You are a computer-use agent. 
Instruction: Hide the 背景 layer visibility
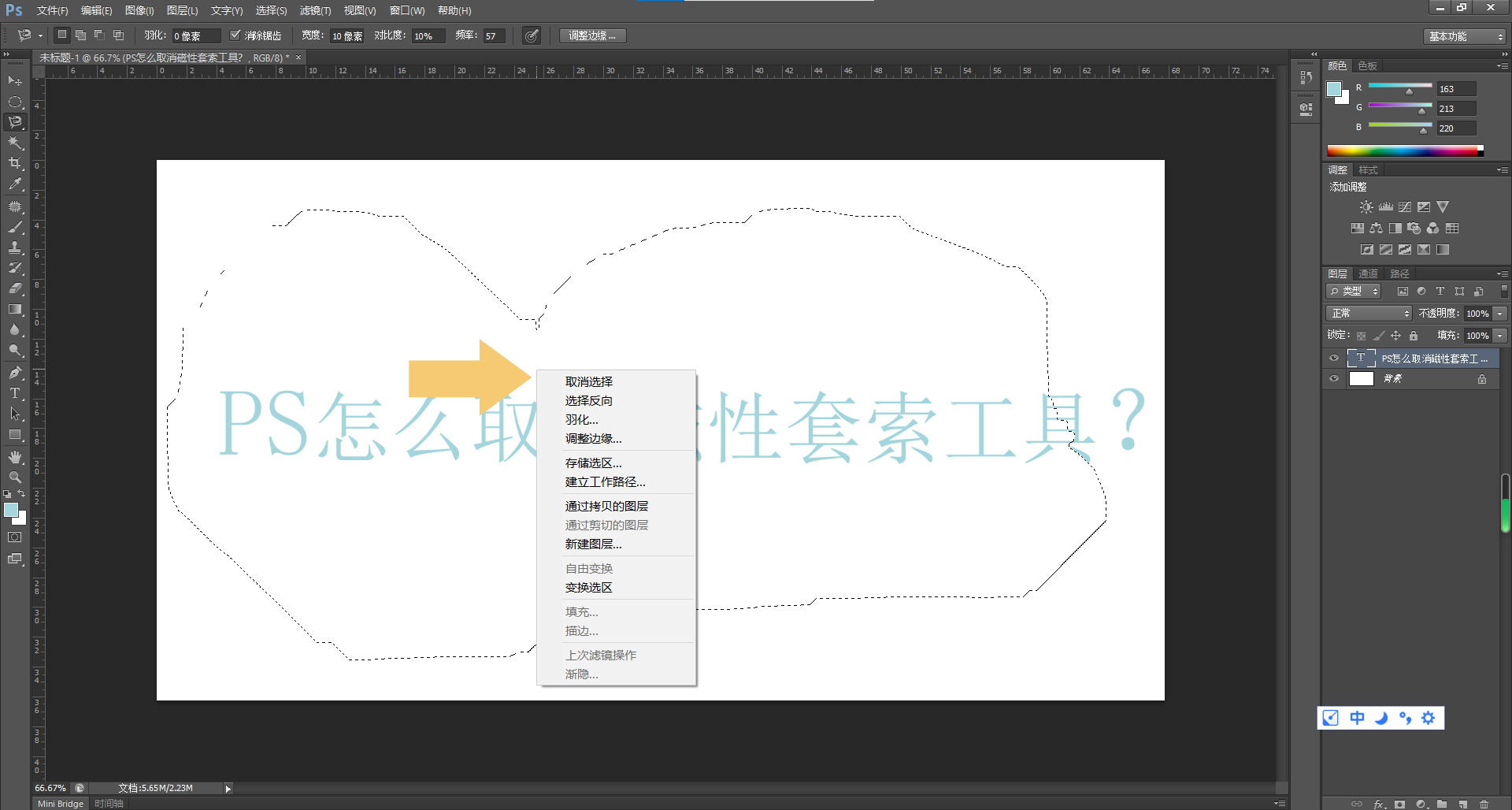[x=1333, y=378]
